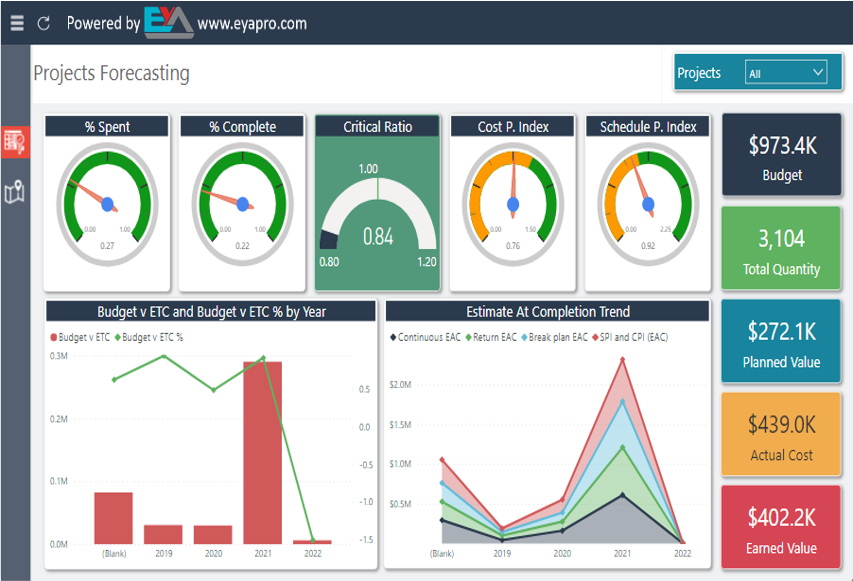Click the 0.76 value under Cost P. Index gauge
The height and width of the screenshot is (581, 853).
coord(512,246)
